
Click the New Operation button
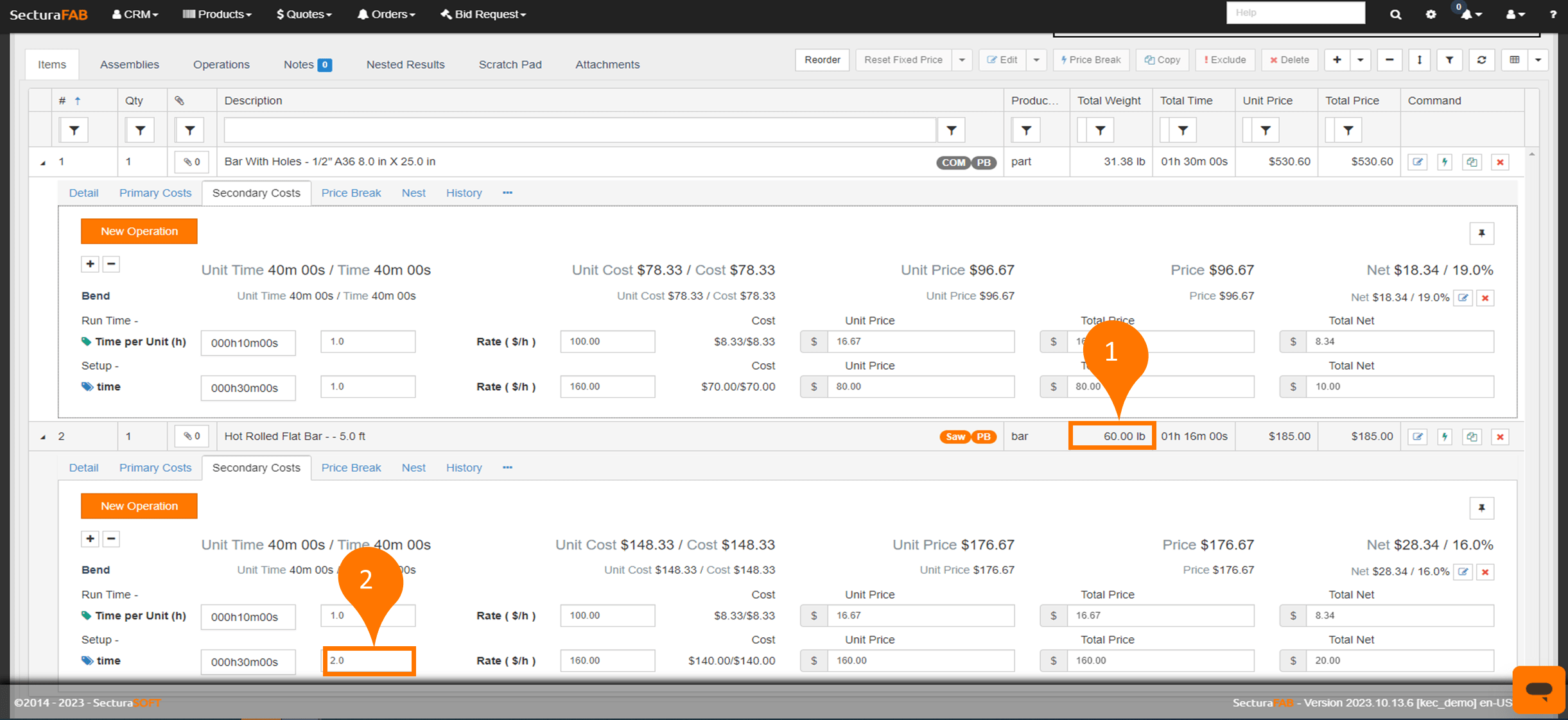139,231
